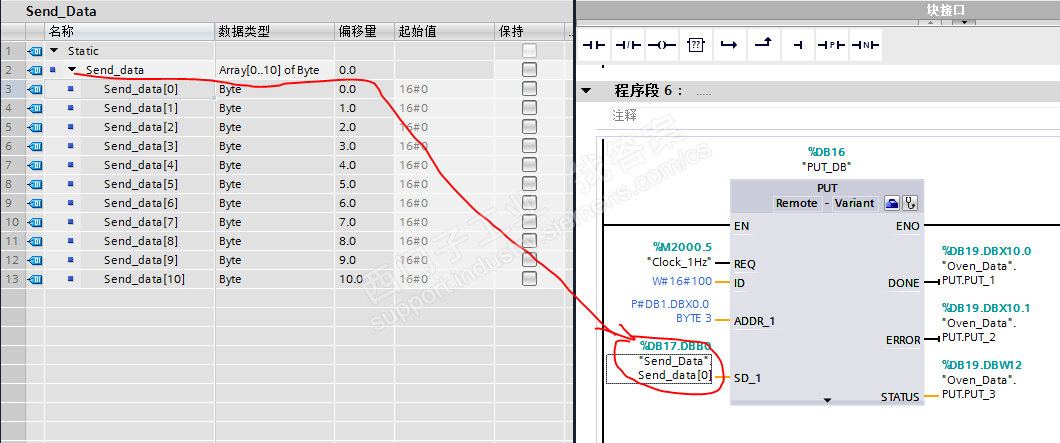1060x443 pixels.
Task: Click the tag icon in Send_data[8] row
Action: 34,241
